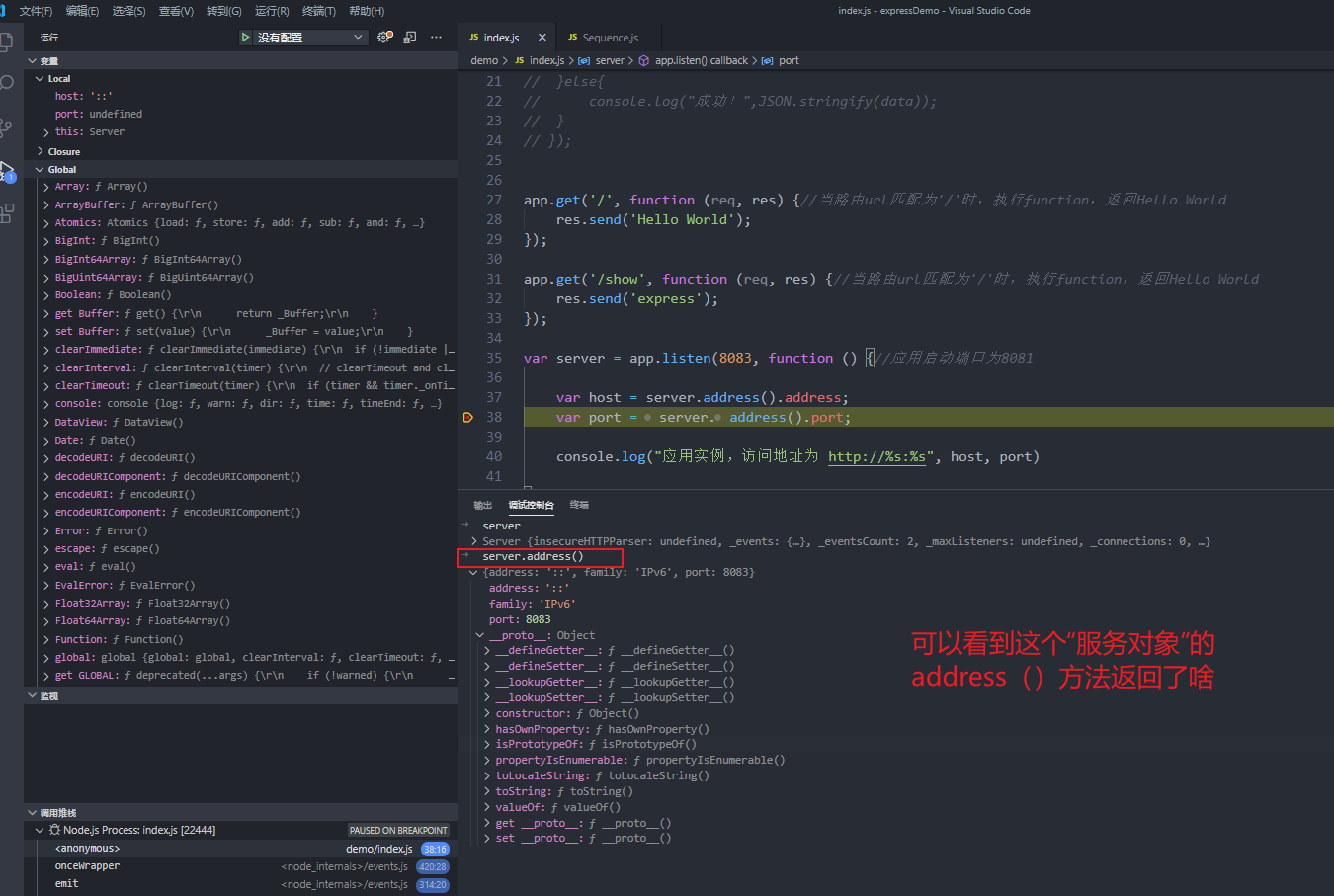
Task: Switch to the 终端 terminal panel tab
Action: pyautogui.click(x=579, y=506)
